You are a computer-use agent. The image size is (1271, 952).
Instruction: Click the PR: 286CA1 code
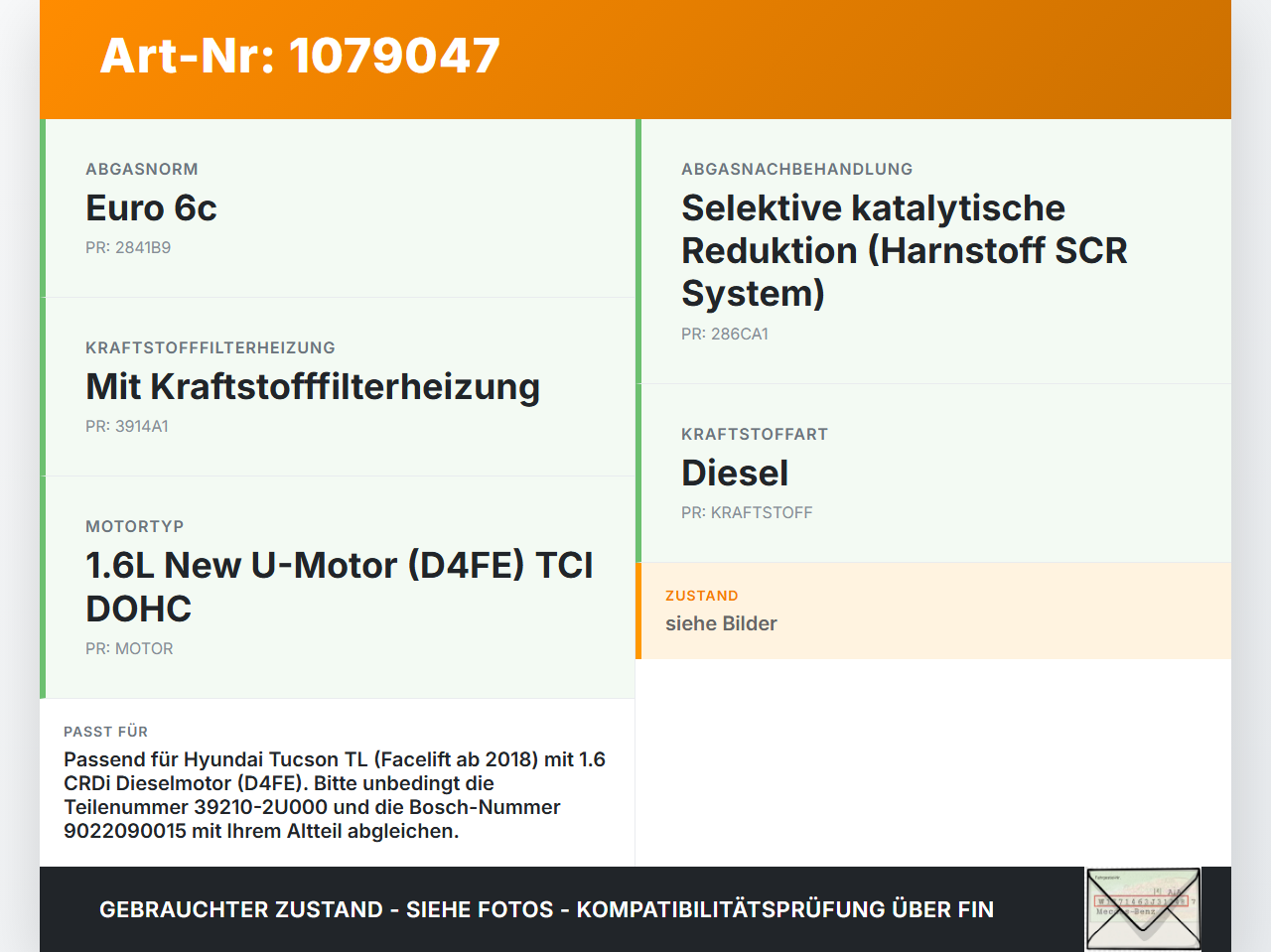click(x=725, y=334)
